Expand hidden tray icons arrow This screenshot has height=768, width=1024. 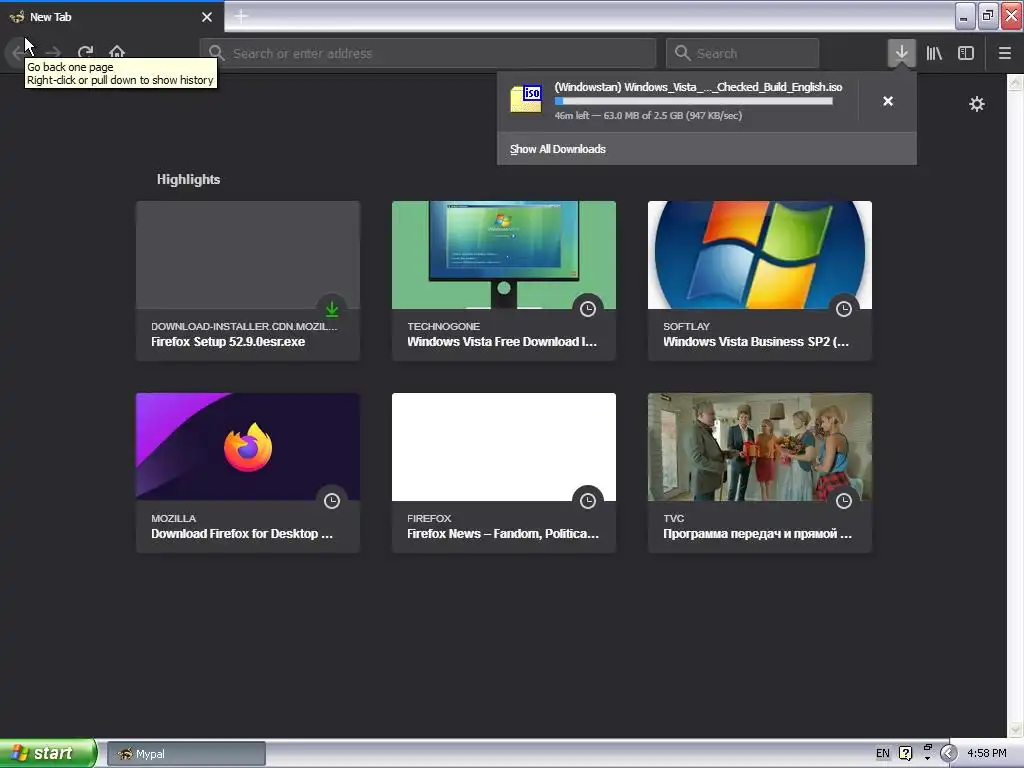click(948, 754)
